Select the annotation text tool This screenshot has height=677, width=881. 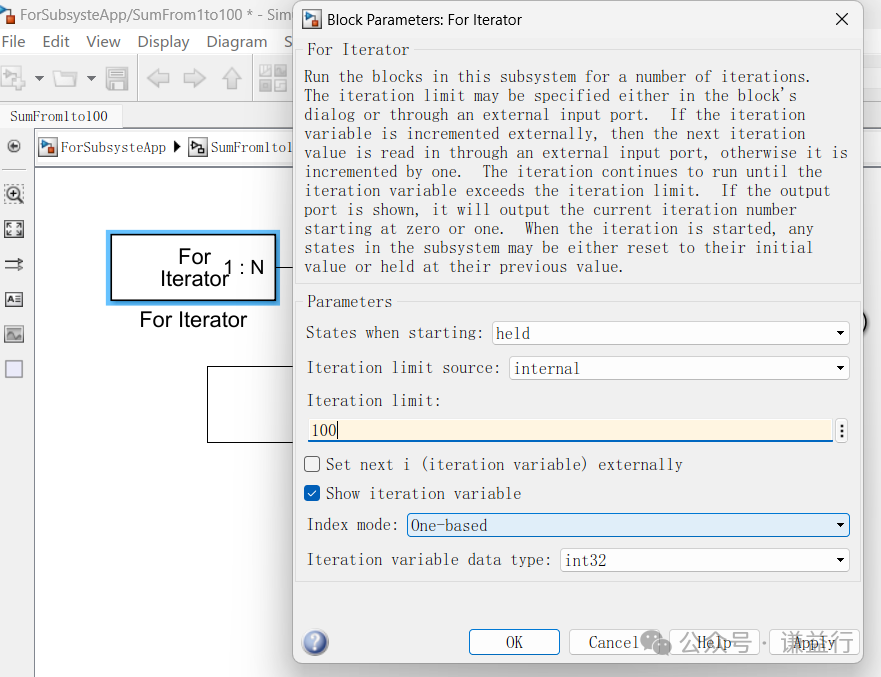pyautogui.click(x=15, y=299)
